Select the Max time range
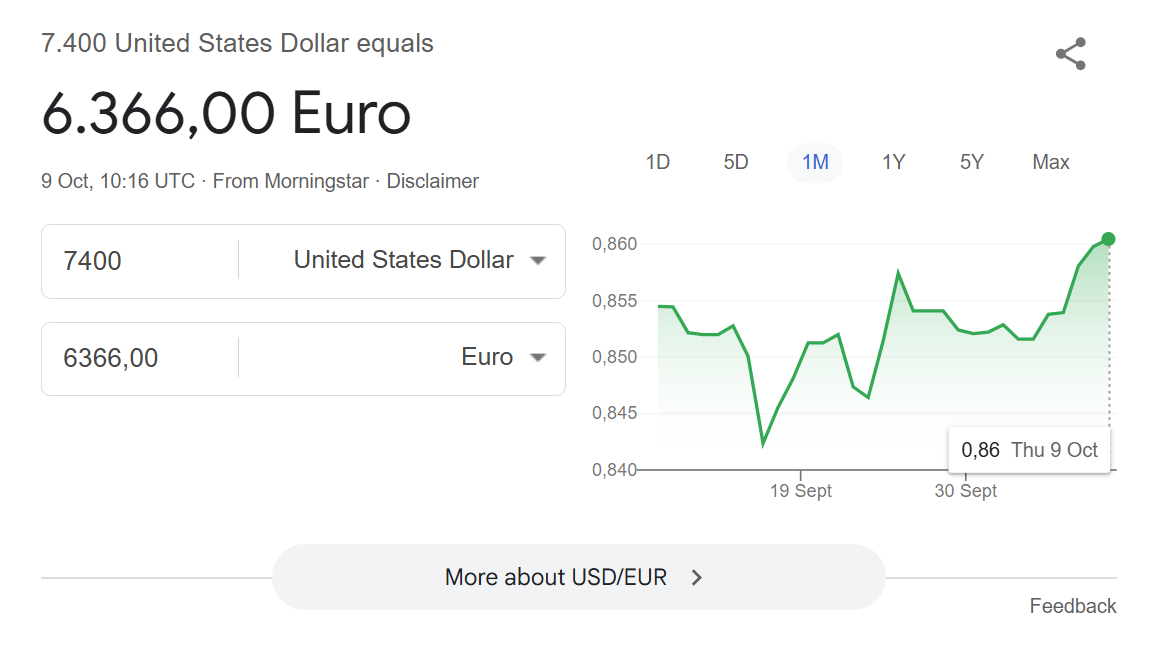 point(1051,162)
